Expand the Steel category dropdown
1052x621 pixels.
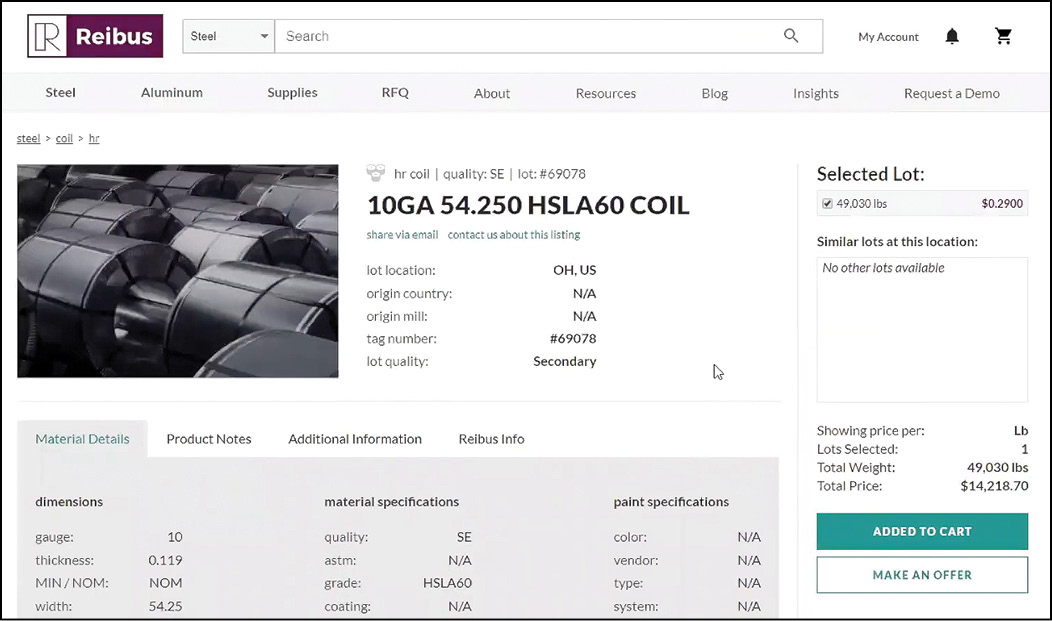[x=229, y=37]
